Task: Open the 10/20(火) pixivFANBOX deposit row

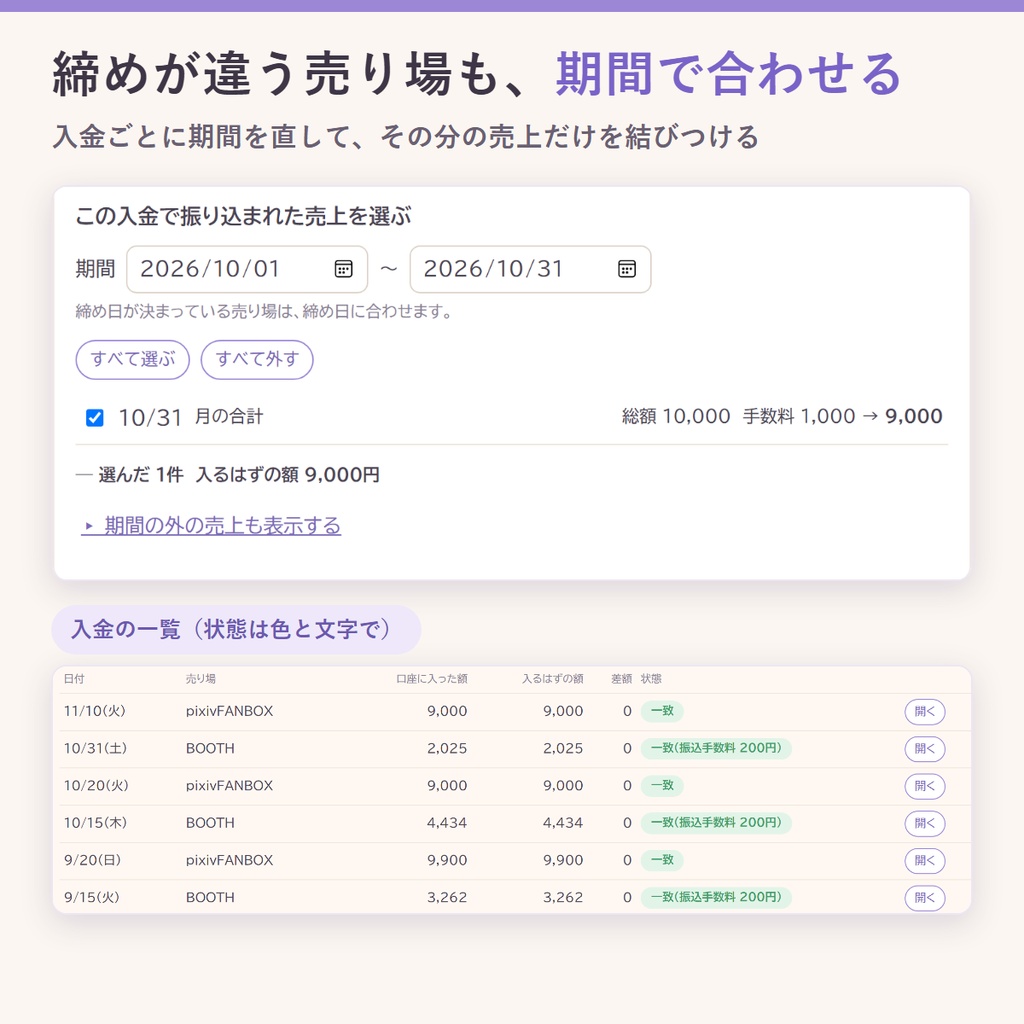Action: 925,786
